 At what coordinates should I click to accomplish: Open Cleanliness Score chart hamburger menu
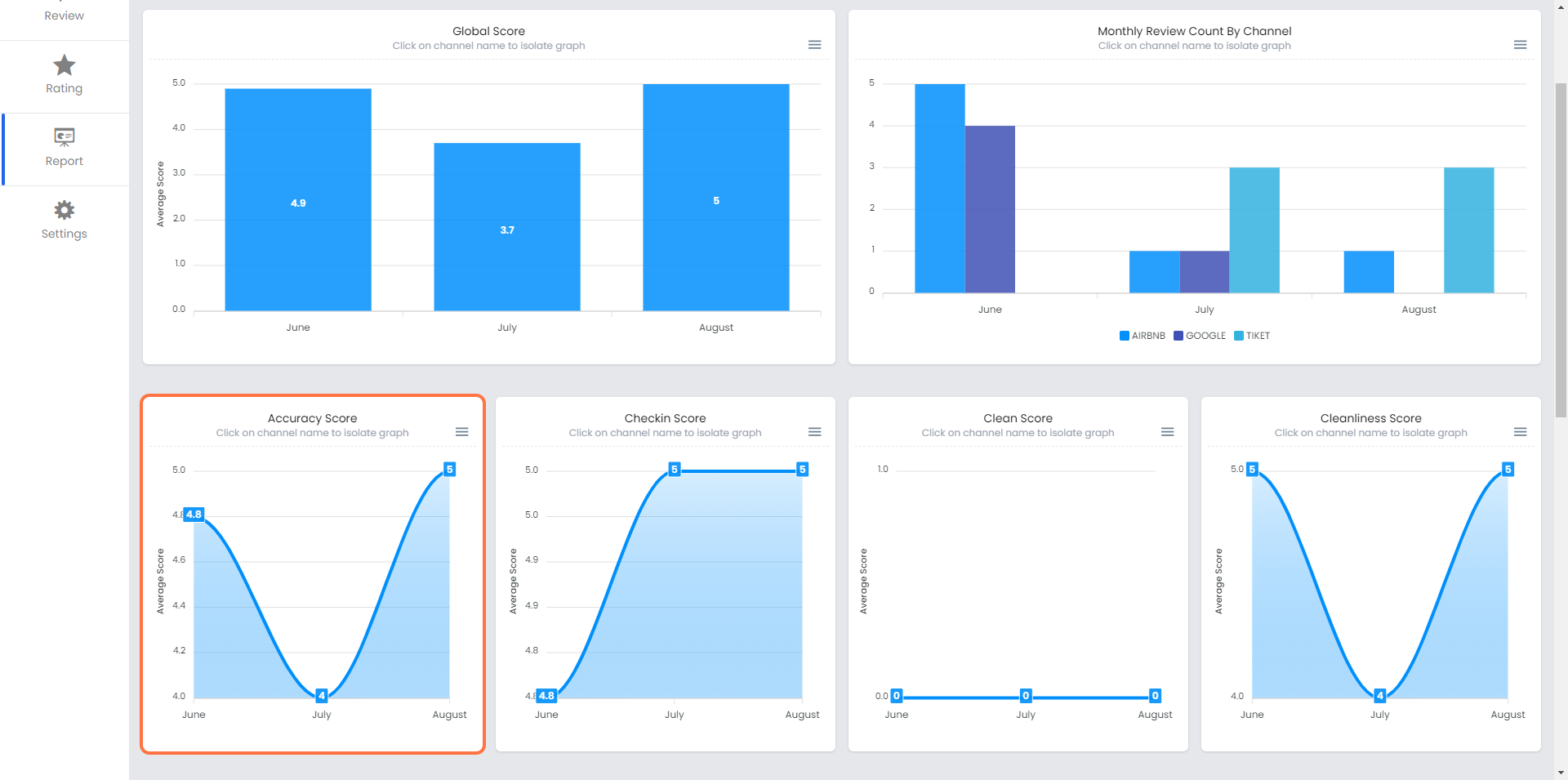point(1520,432)
